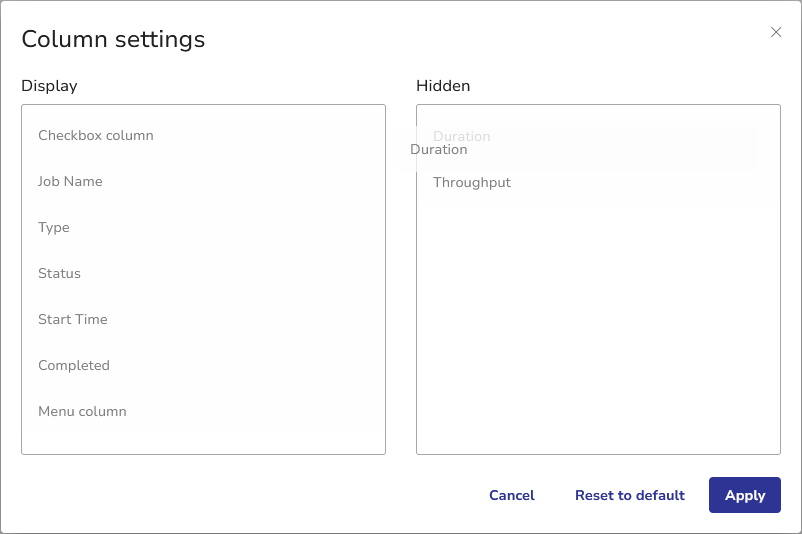
Task: Cancel the column settings changes
Action: pos(512,495)
